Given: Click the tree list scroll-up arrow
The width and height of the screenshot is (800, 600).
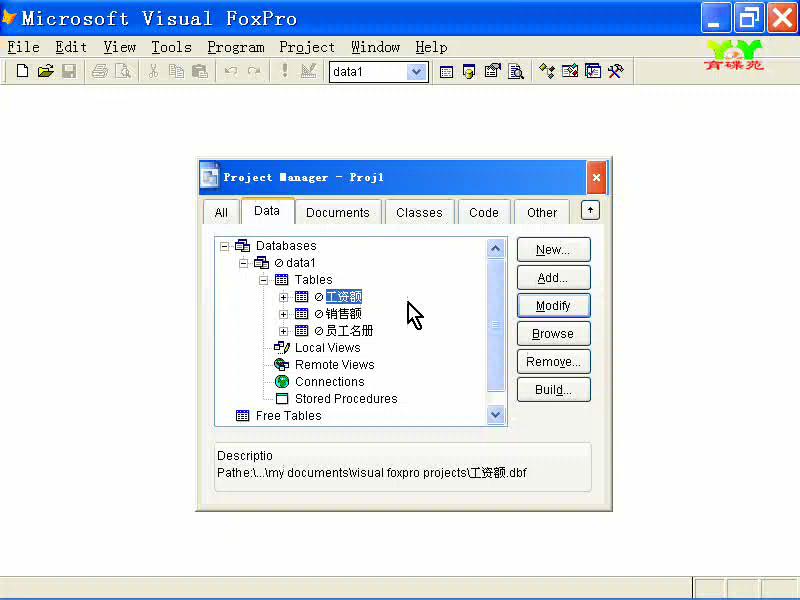Looking at the screenshot, I should pyautogui.click(x=495, y=248).
